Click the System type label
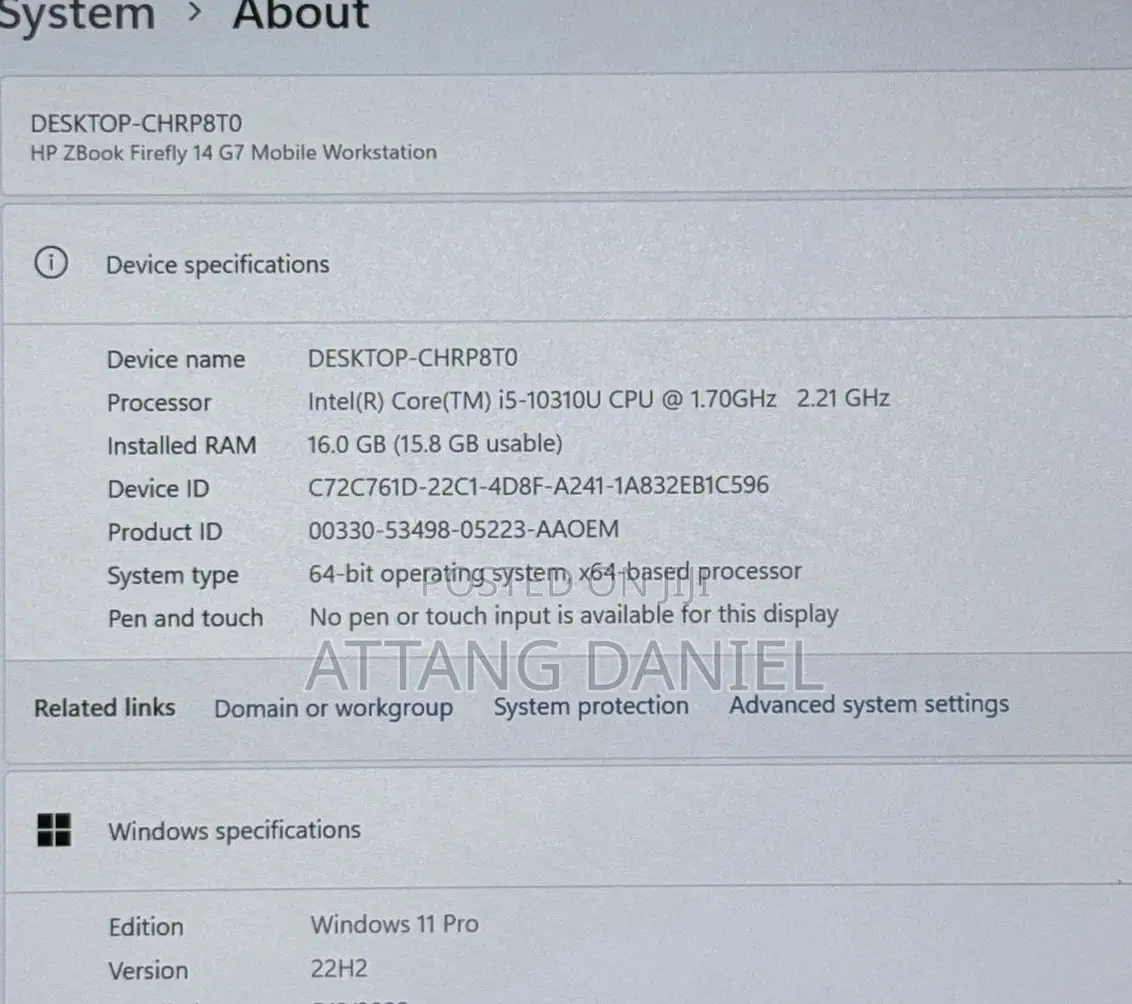 tap(173, 576)
